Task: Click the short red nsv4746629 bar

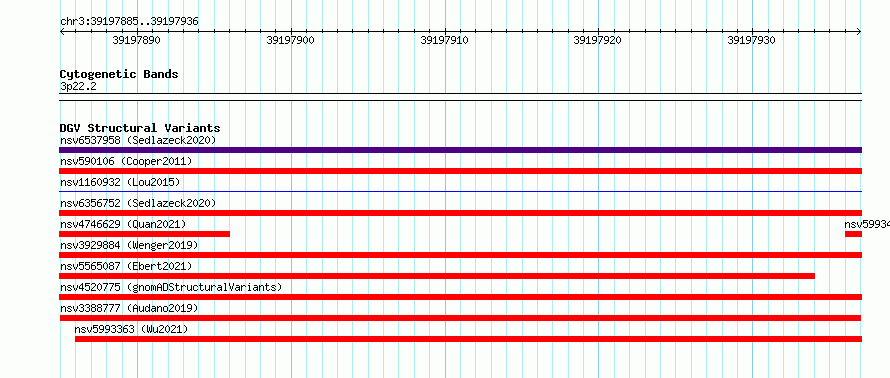Action: click(x=144, y=234)
